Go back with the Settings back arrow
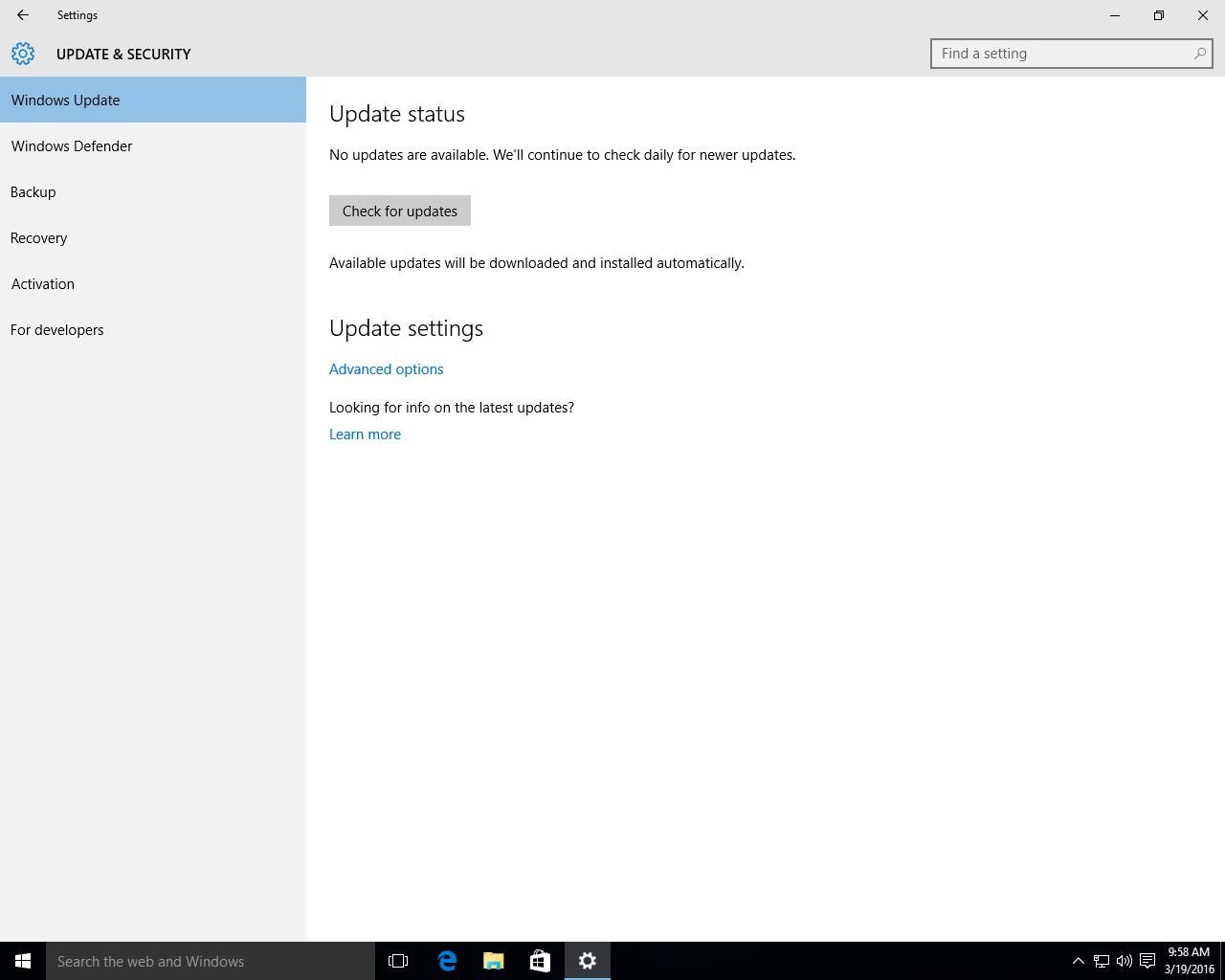This screenshot has height=980, width=1225. point(23,15)
